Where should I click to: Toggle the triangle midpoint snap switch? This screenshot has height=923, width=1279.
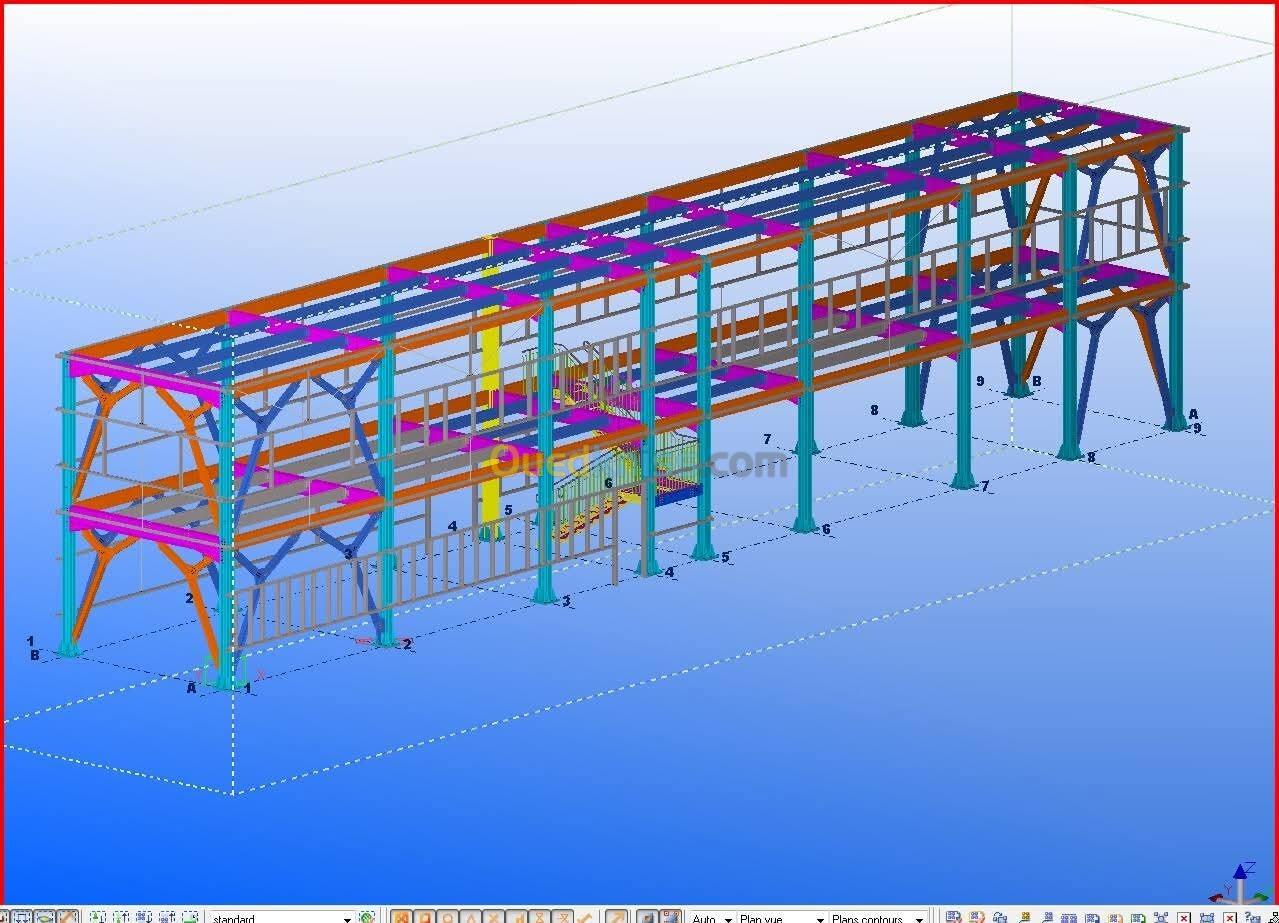[x=470, y=917]
